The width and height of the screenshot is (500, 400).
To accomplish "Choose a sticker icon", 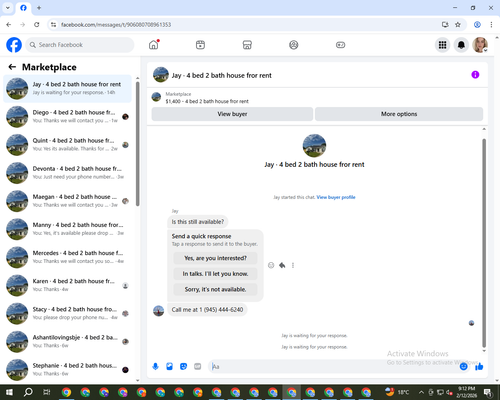I will [x=183, y=367].
